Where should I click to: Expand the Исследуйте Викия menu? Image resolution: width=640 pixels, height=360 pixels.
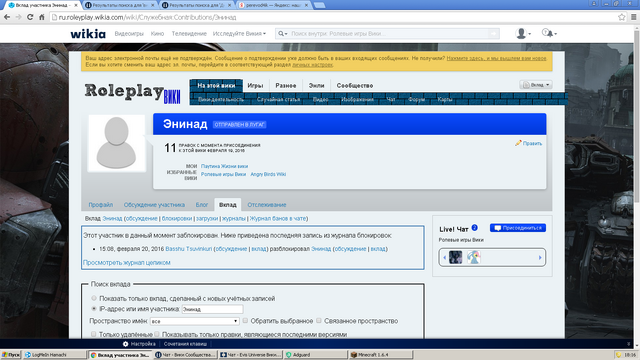[x=239, y=33]
